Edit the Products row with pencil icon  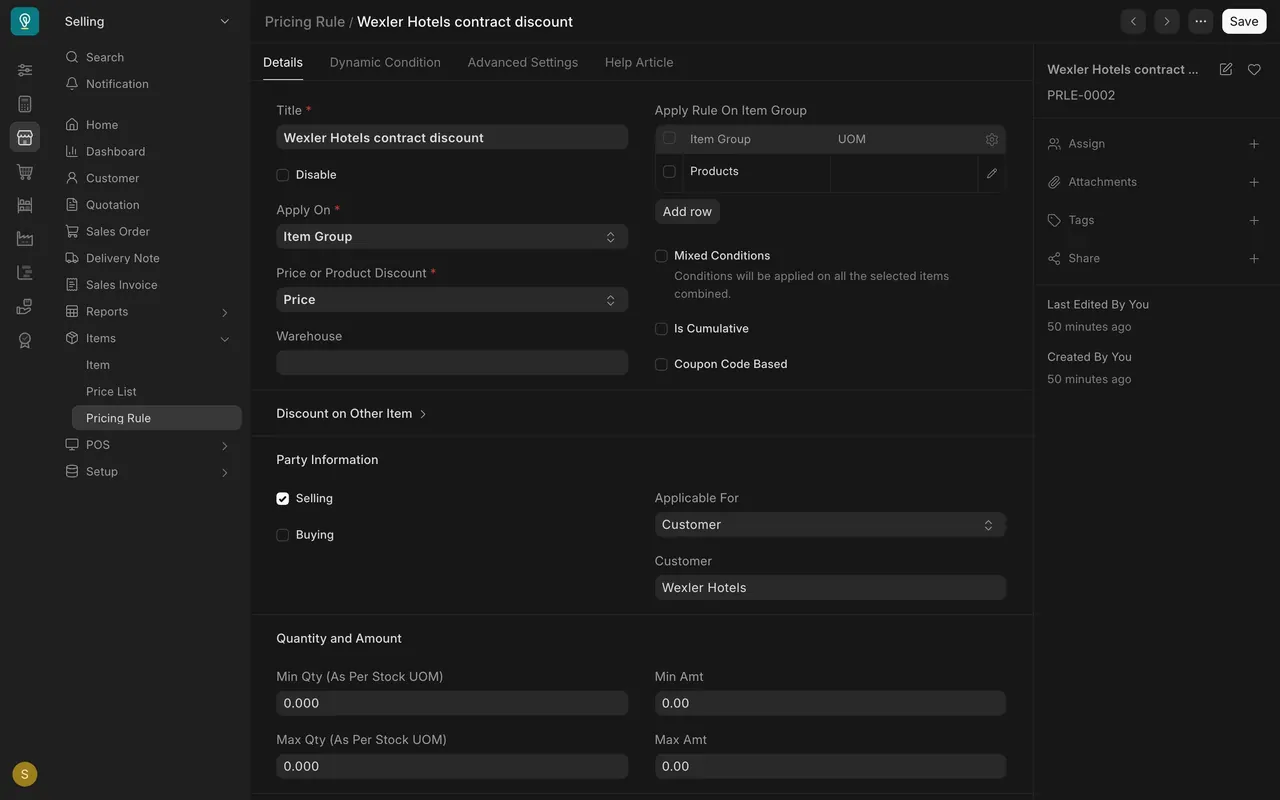point(992,173)
